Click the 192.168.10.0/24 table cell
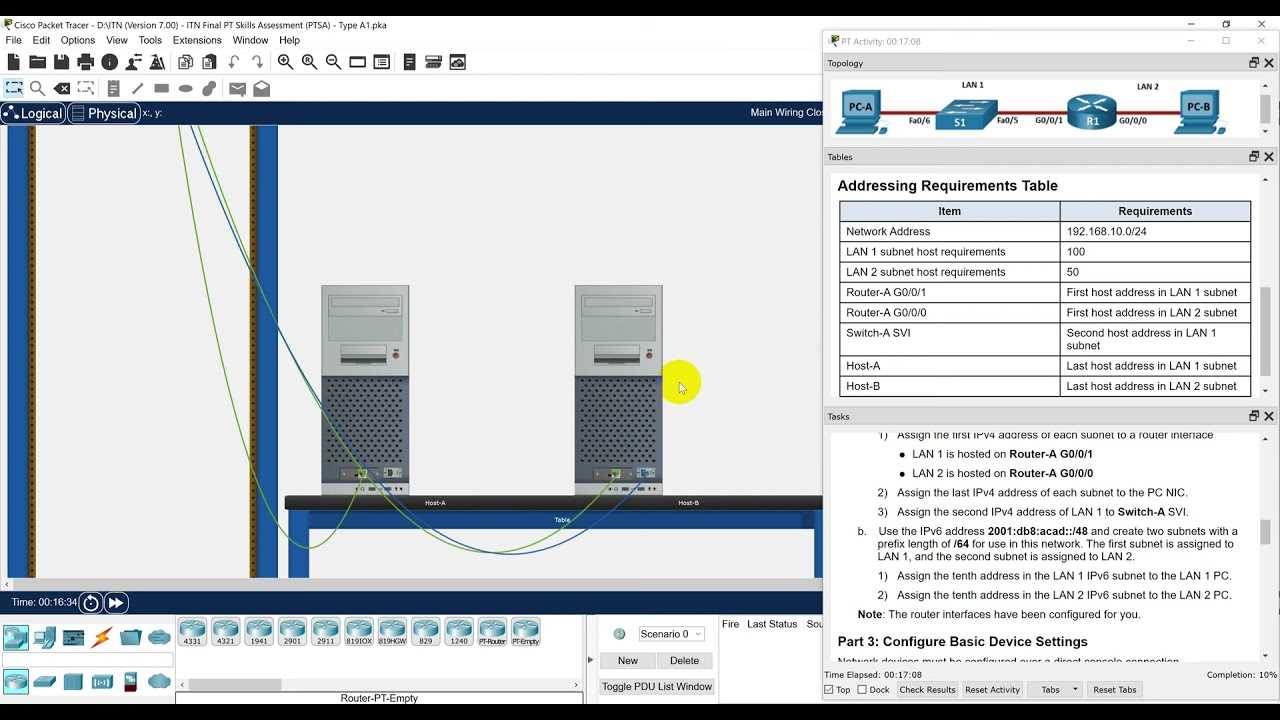The image size is (1280, 720). (x=1155, y=231)
